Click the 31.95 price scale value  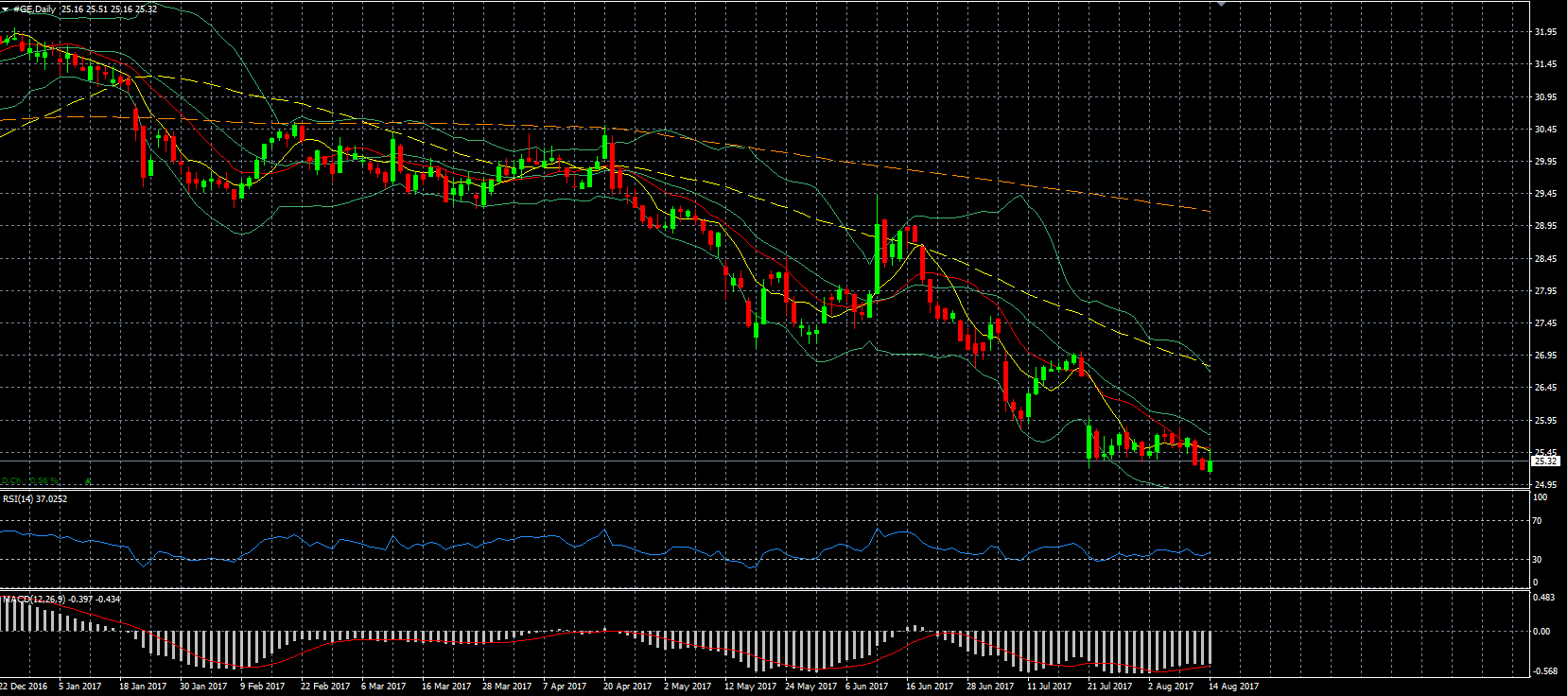(1545, 32)
